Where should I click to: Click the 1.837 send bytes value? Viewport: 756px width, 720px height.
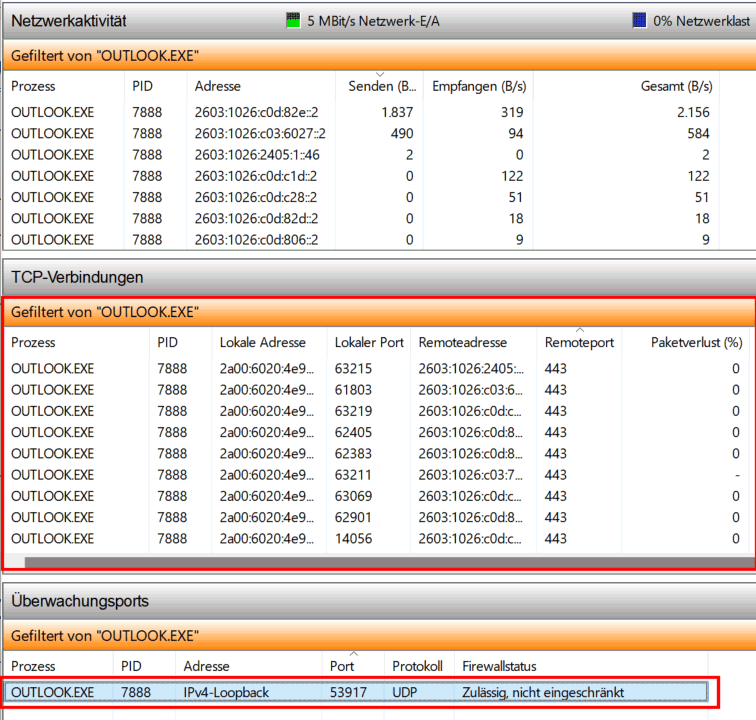tap(397, 112)
